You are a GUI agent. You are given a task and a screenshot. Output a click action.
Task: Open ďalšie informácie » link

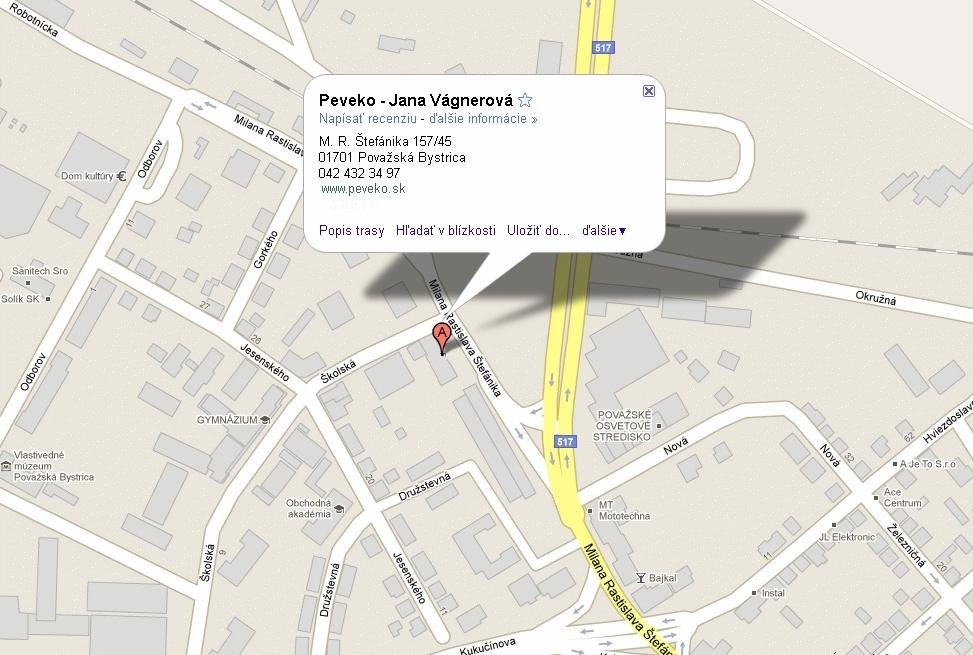click(483, 118)
